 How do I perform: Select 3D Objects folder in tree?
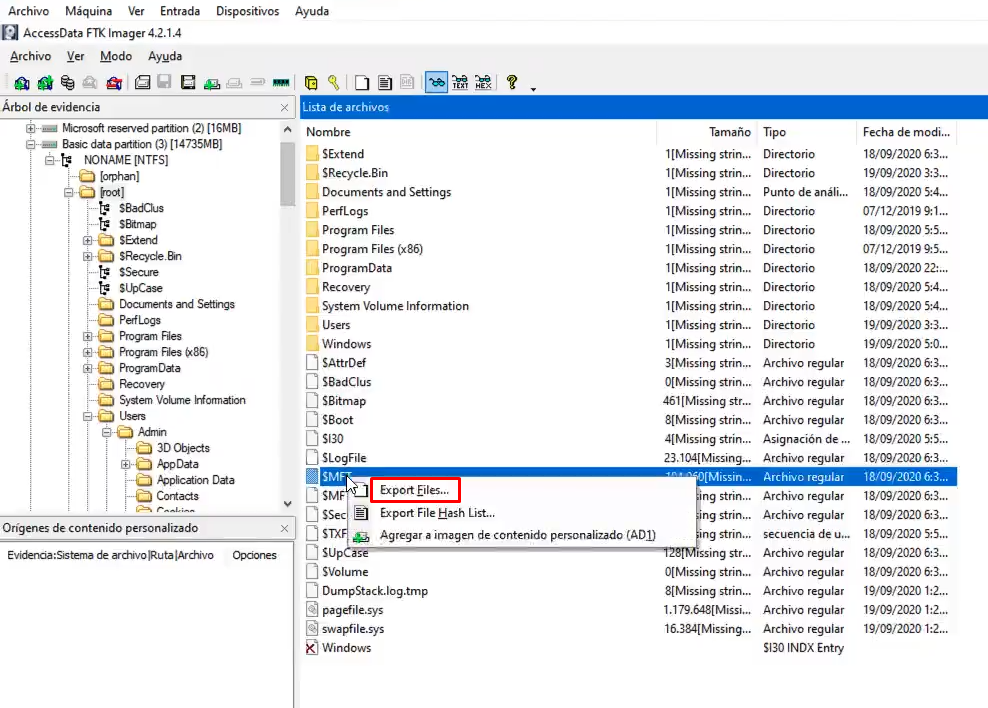pos(183,448)
